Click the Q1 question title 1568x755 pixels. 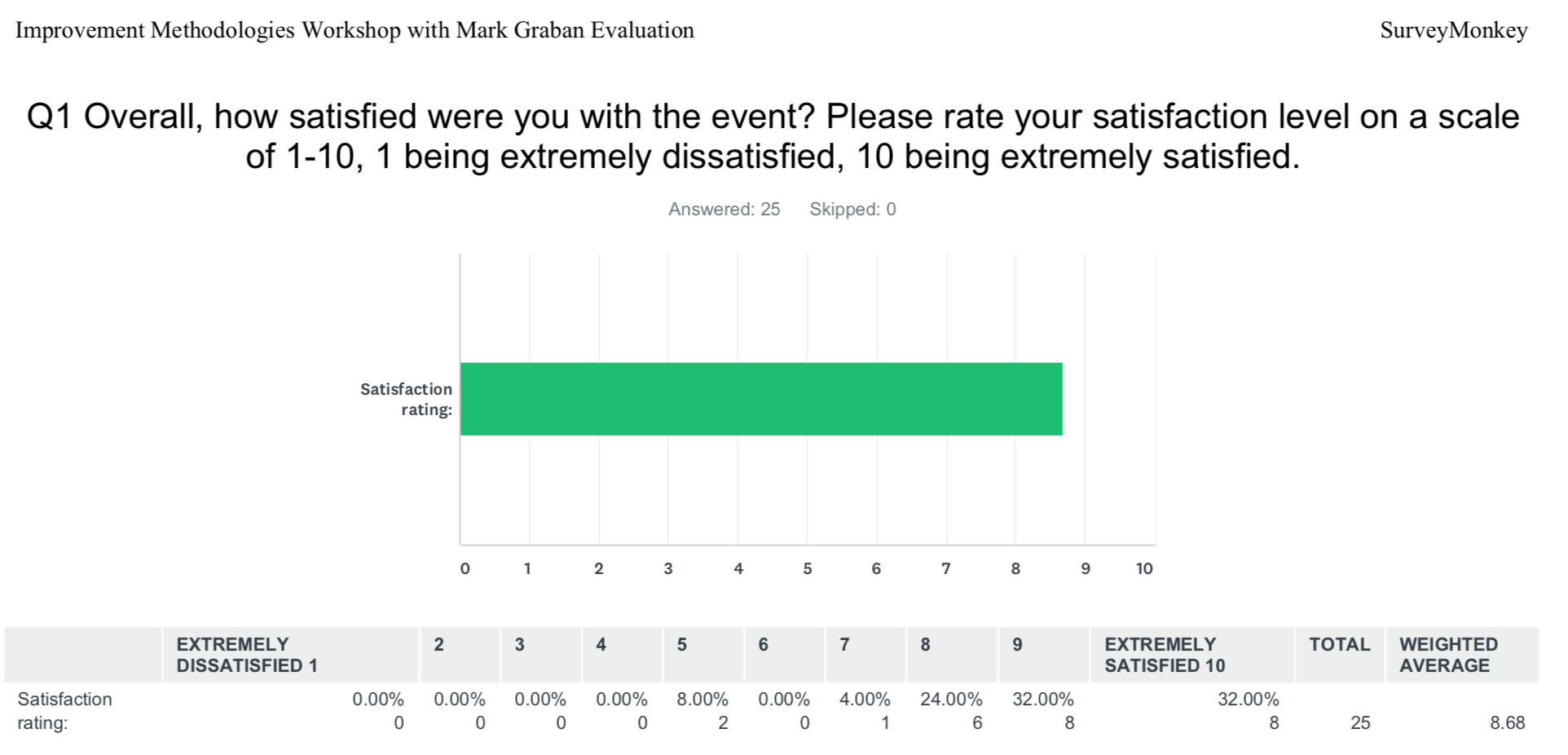point(773,136)
